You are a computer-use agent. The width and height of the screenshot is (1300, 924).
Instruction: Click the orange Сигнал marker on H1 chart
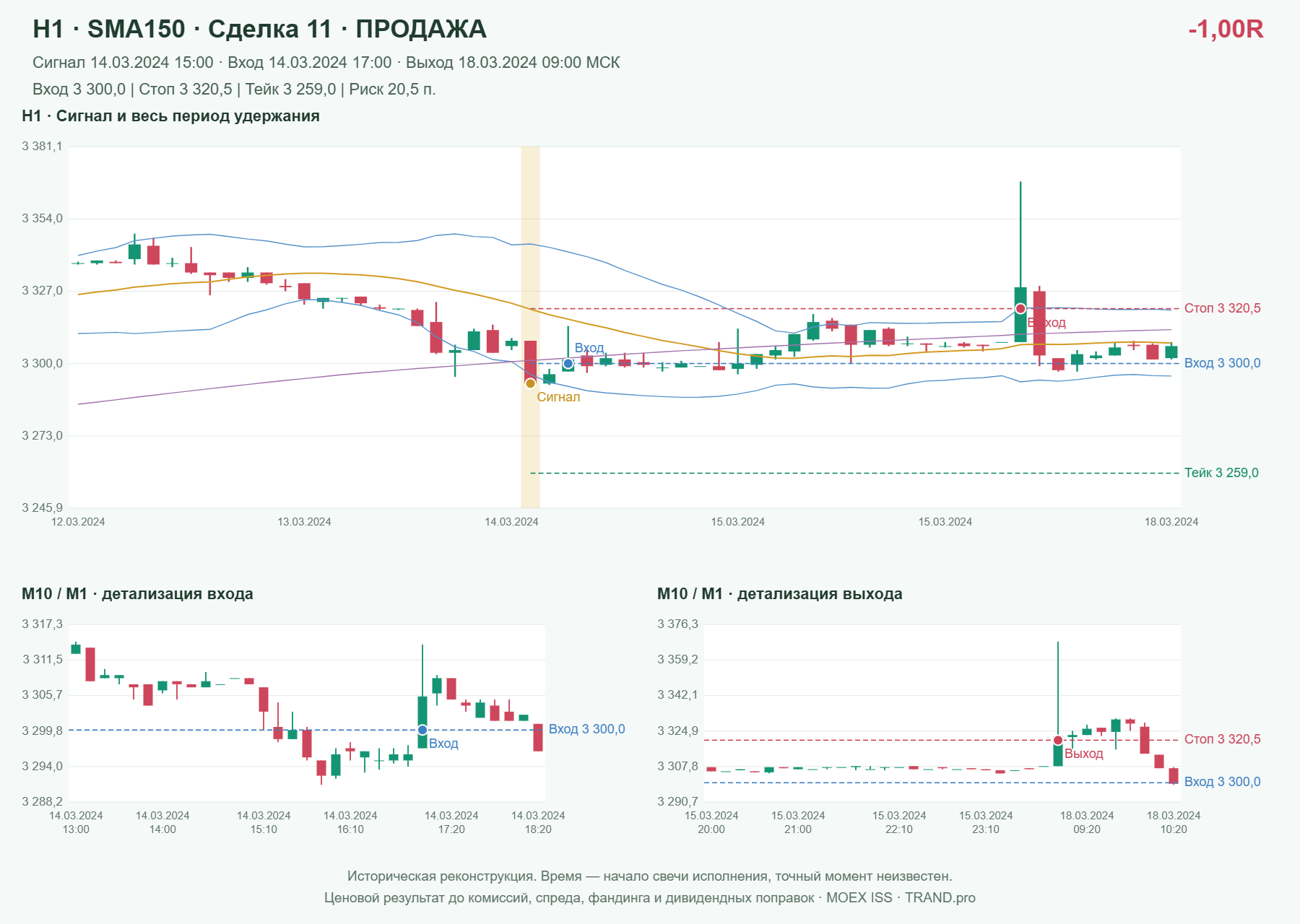[530, 383]
